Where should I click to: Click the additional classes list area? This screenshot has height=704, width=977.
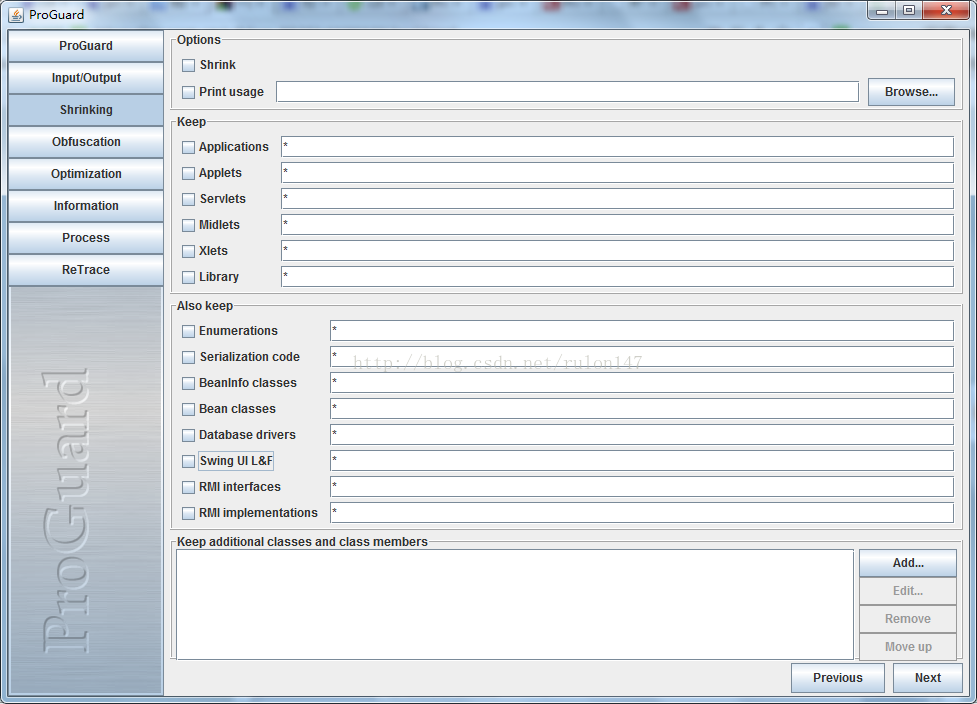[x=515, y=604]
